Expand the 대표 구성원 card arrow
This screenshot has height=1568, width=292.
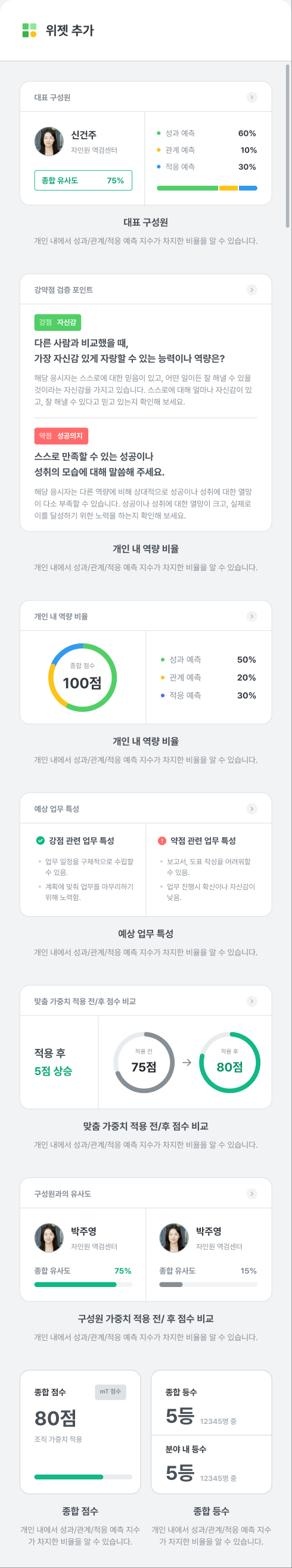pyautogui.click(x=251, y=98)
